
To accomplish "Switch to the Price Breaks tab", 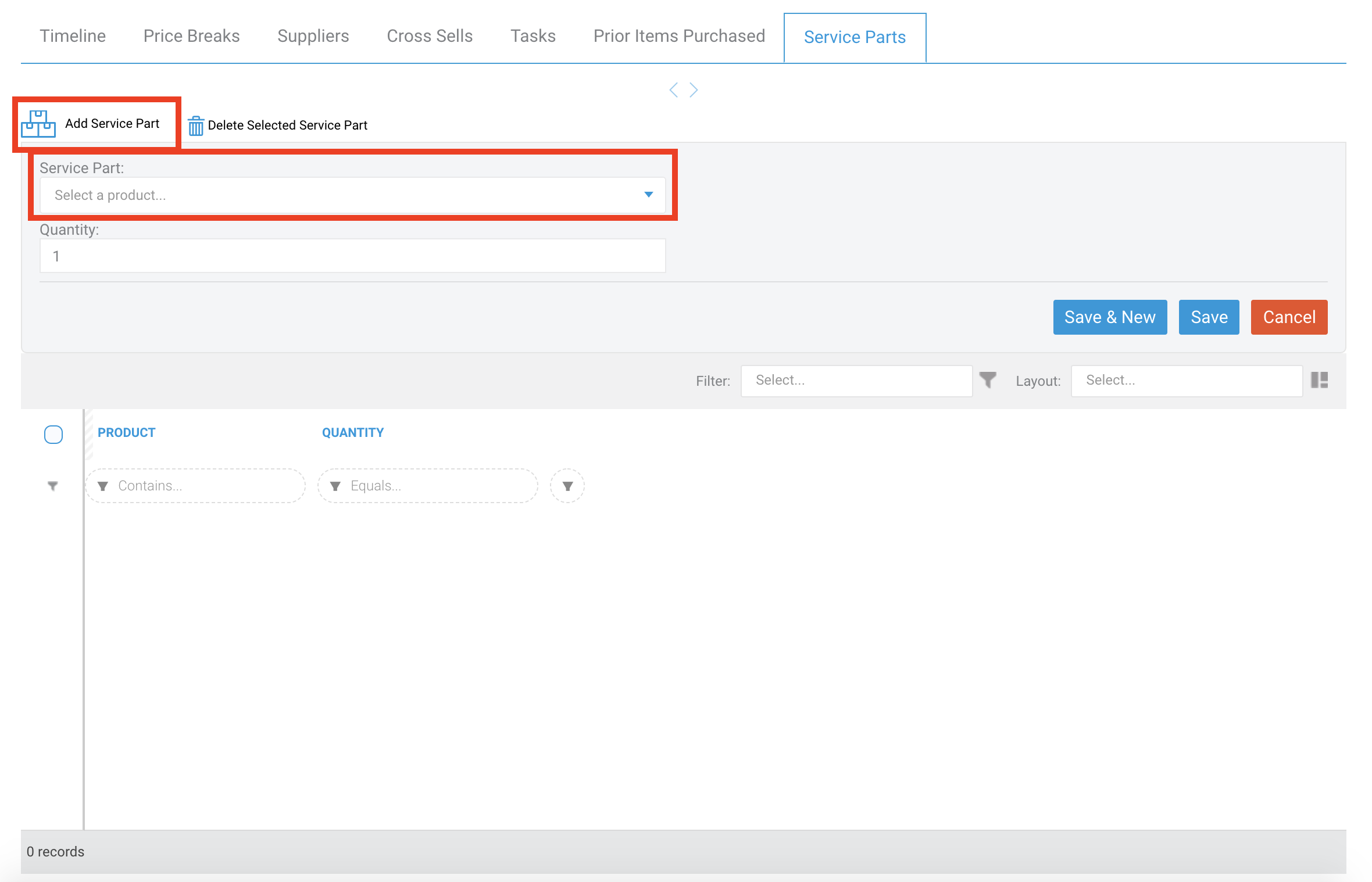I will click(192, 36).
